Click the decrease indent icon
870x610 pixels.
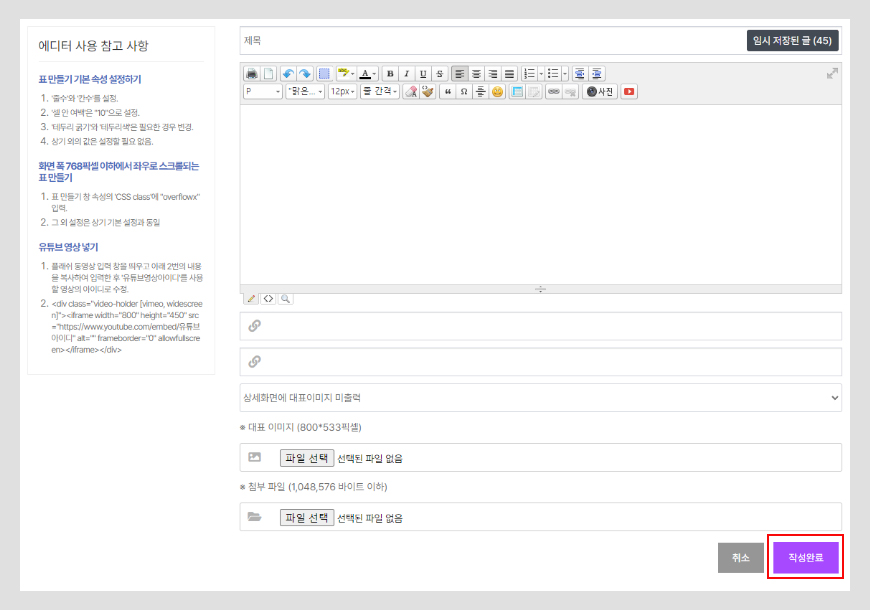coord(580,73)
